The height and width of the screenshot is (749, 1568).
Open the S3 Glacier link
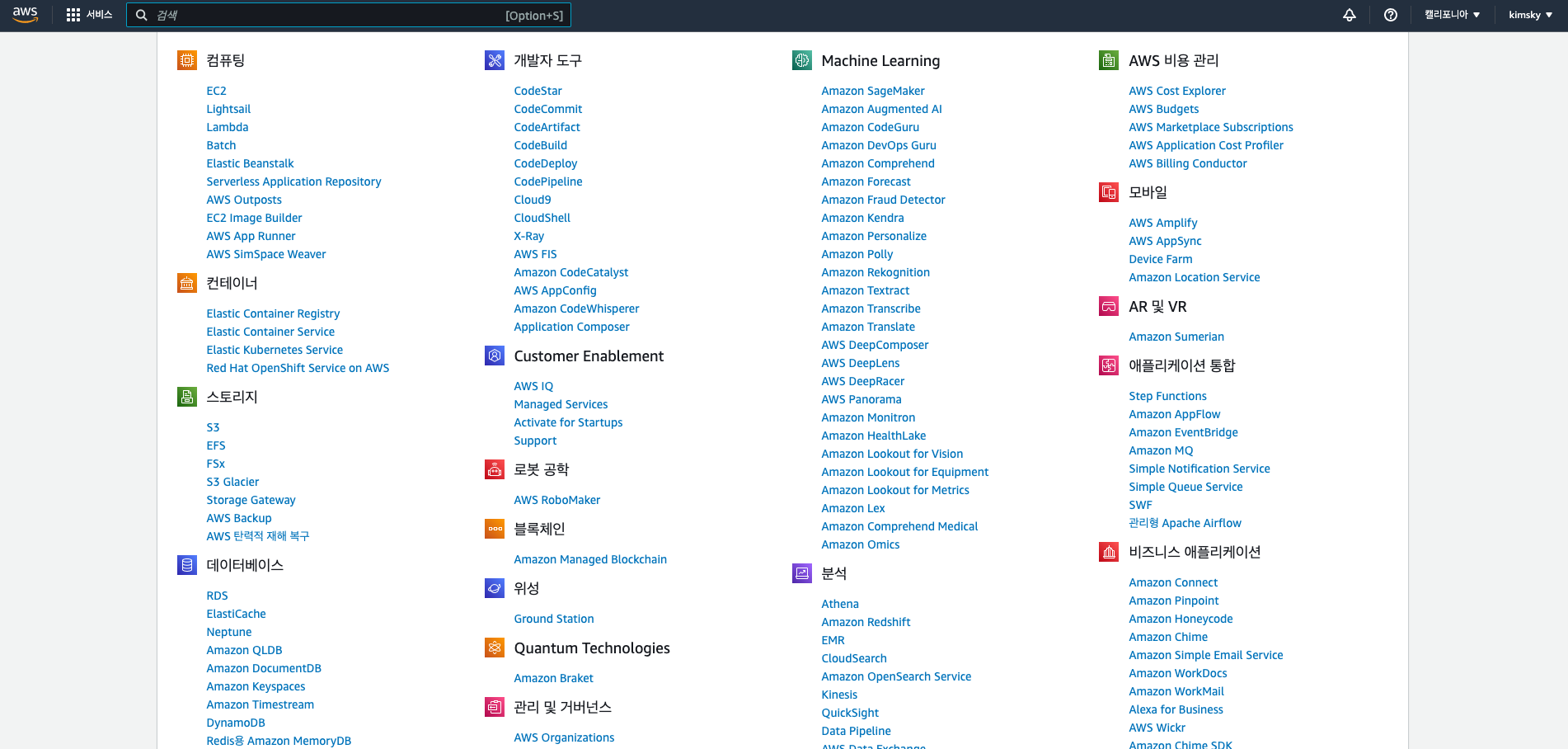(x=232, y=482)
